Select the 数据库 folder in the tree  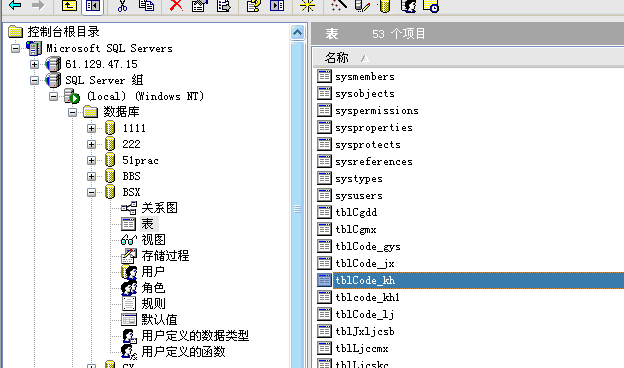coord(121,112)
